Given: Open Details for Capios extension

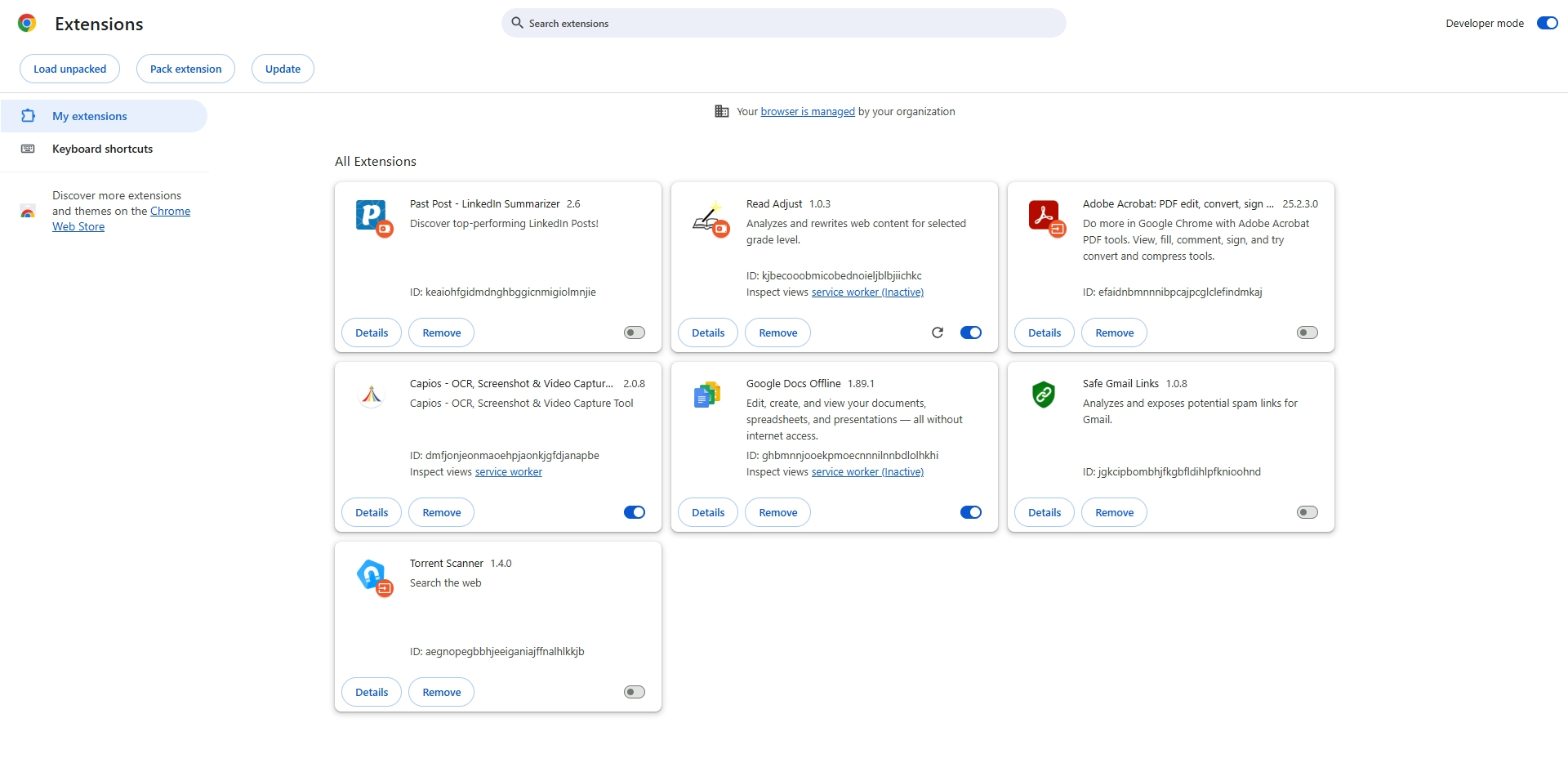Looking at the screenshot, I should coord(372,512).
